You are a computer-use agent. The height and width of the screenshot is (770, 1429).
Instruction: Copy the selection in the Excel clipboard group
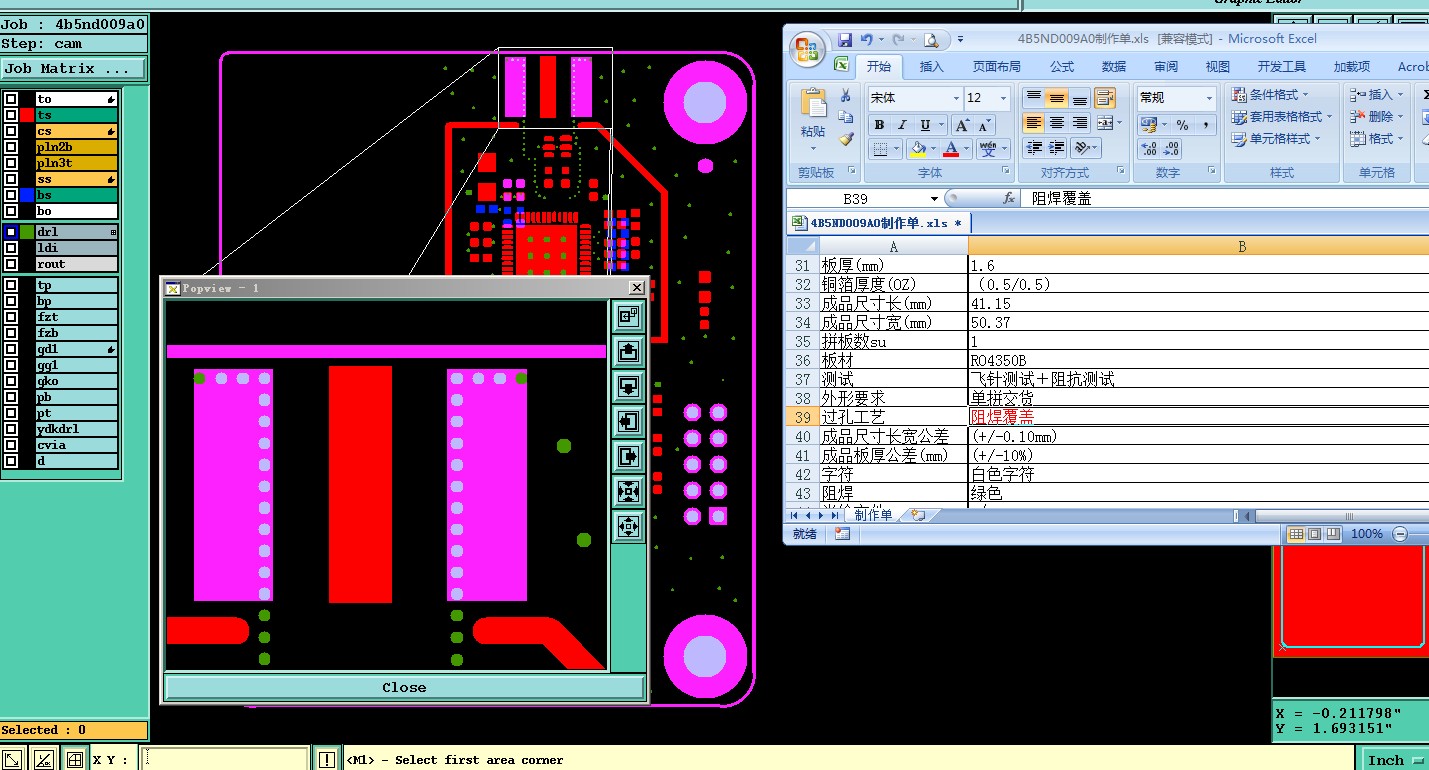point(845,117)
